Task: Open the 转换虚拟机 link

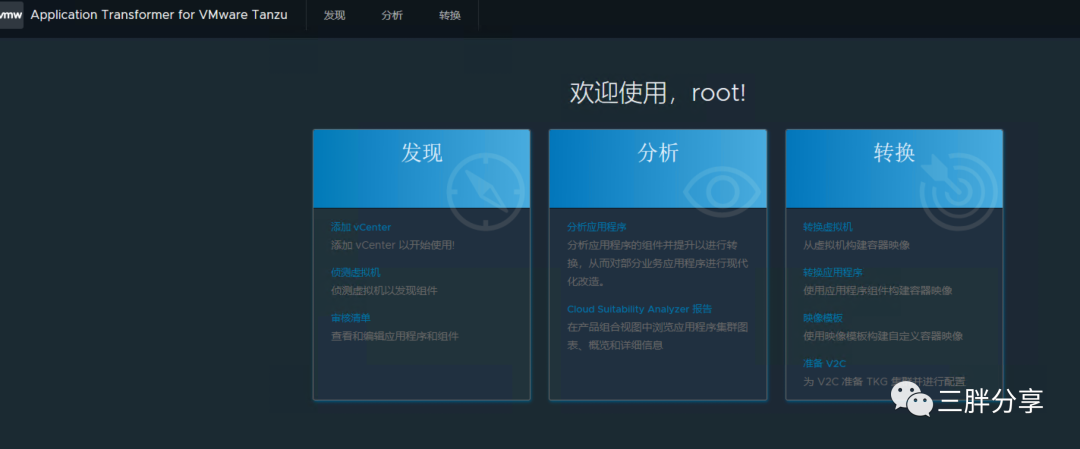Action: pos(828,227)
